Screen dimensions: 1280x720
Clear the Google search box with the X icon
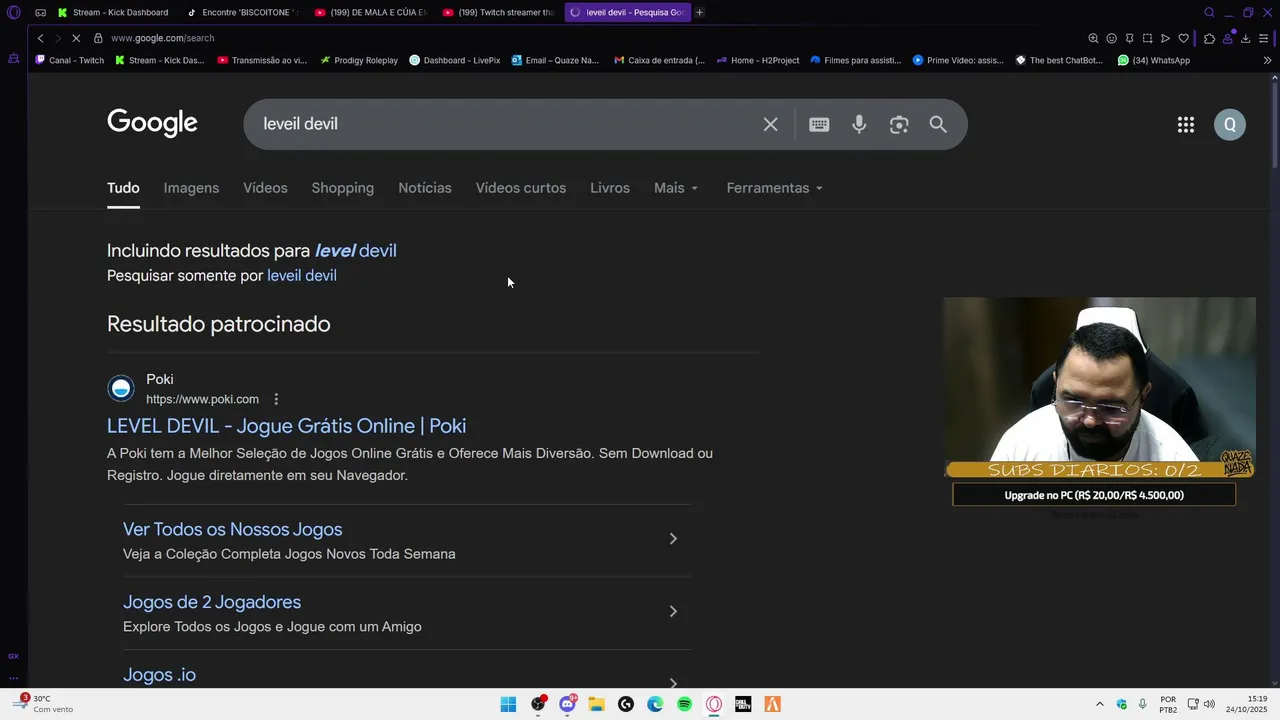(770, 124)
